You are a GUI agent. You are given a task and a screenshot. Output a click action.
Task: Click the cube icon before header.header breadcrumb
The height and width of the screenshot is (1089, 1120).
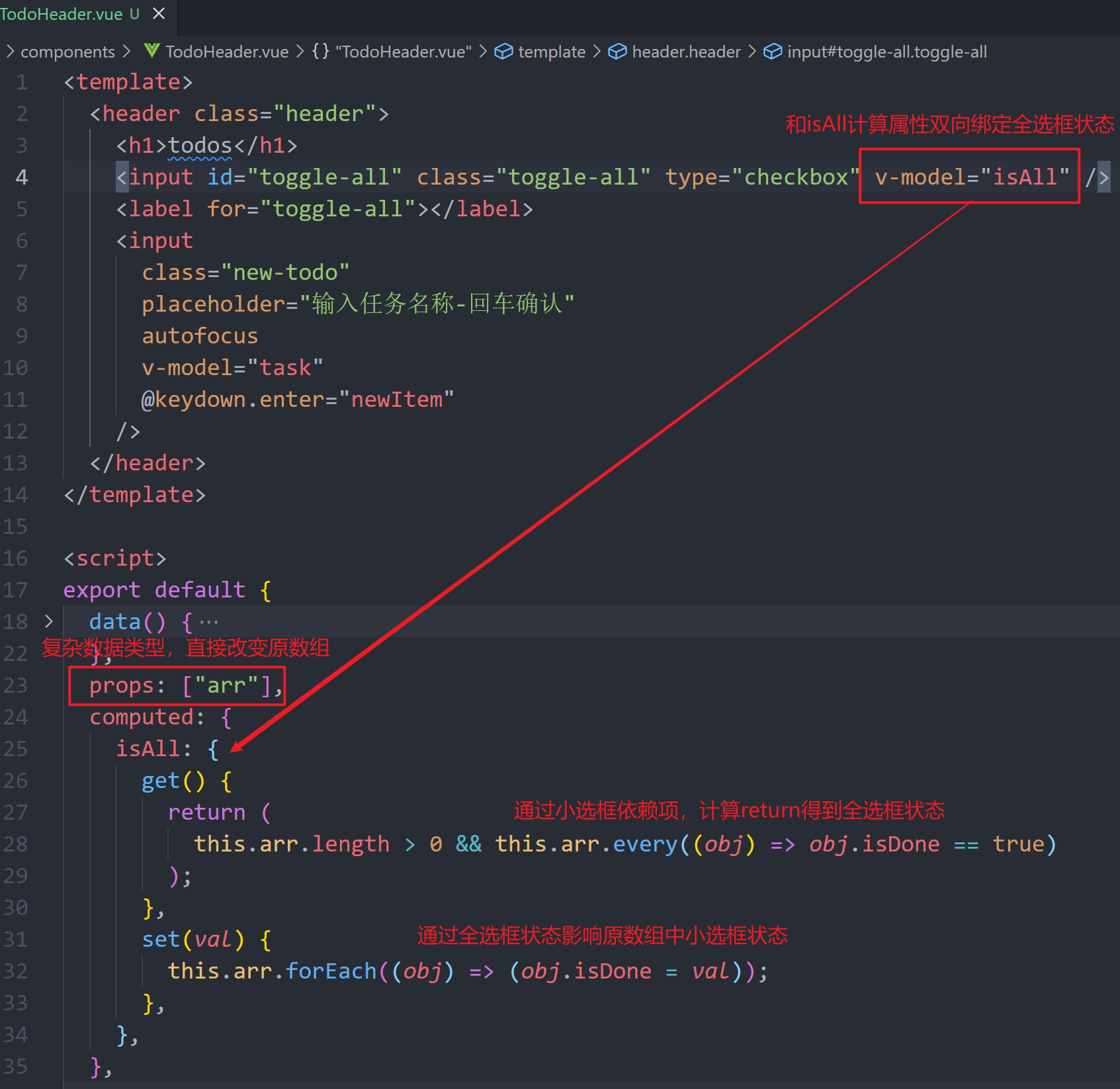click(x=617, y=51)
